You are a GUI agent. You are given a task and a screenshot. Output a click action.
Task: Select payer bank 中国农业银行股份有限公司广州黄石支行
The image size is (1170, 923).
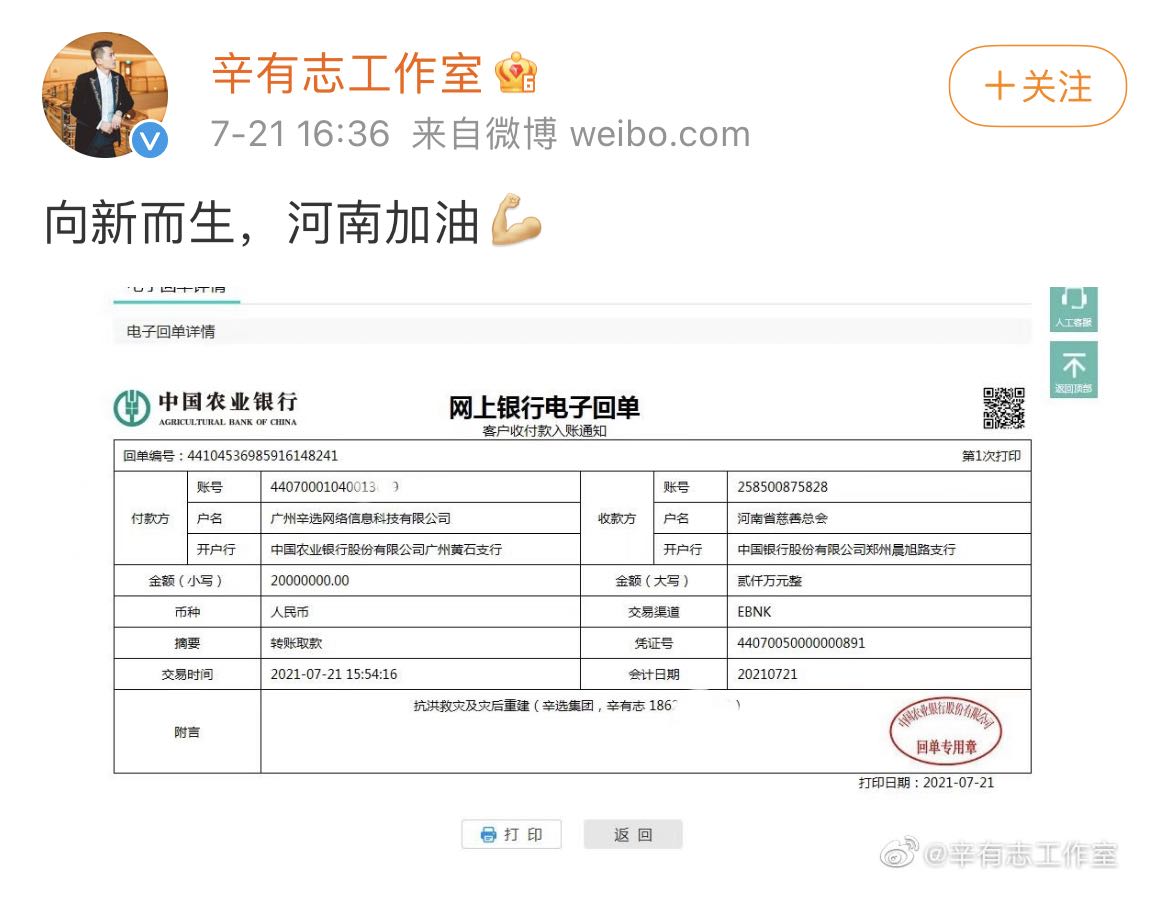[386, 550]
